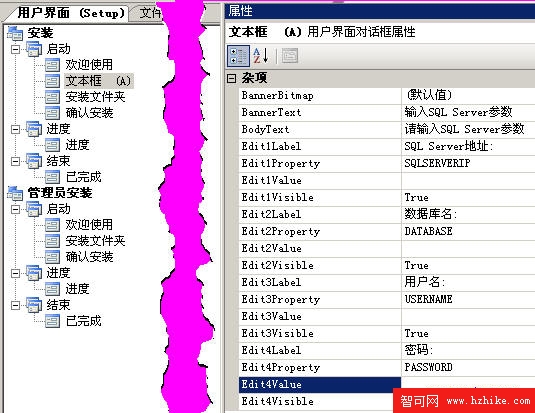Screen dimensions: 535x413
Task: Collapse the 结束 node under 安装
Action: (15, 161)
